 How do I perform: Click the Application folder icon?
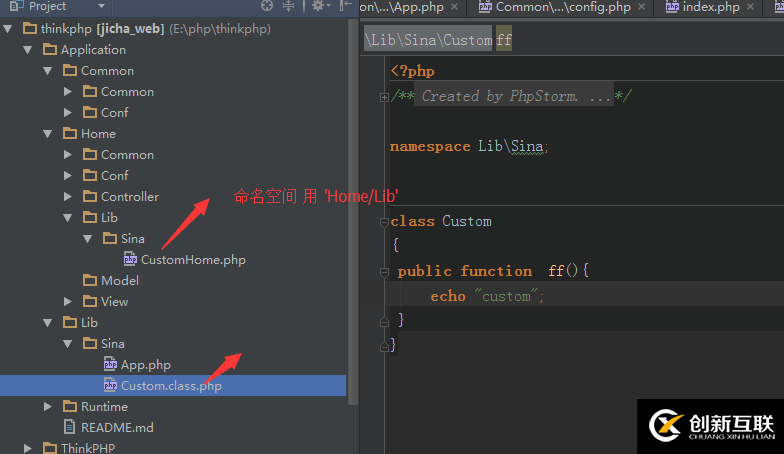[50, 50]
